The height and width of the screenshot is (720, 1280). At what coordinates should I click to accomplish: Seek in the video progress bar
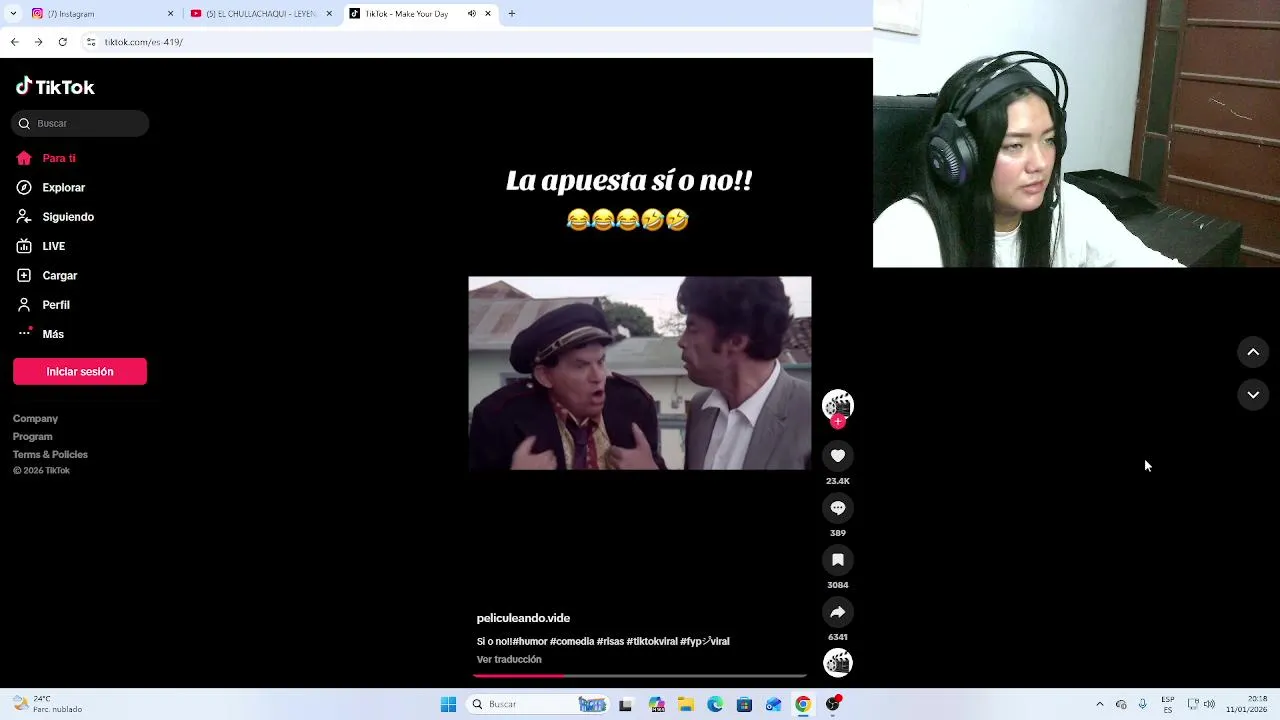point(640,676)
